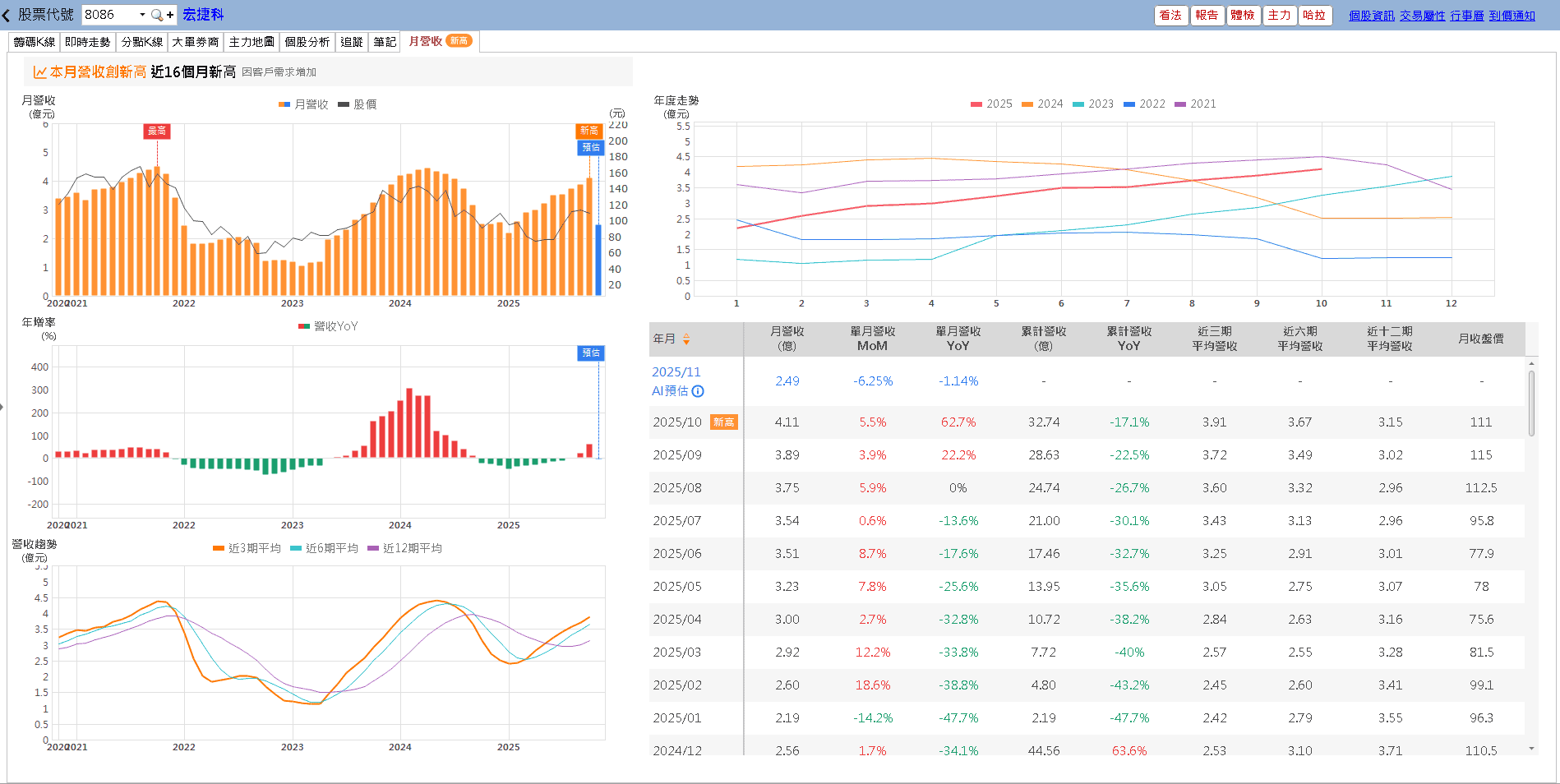Click the 近12期平均 purple legend swatch
The height and width of the screenshot is (784, 1560).
pos(373,548)
